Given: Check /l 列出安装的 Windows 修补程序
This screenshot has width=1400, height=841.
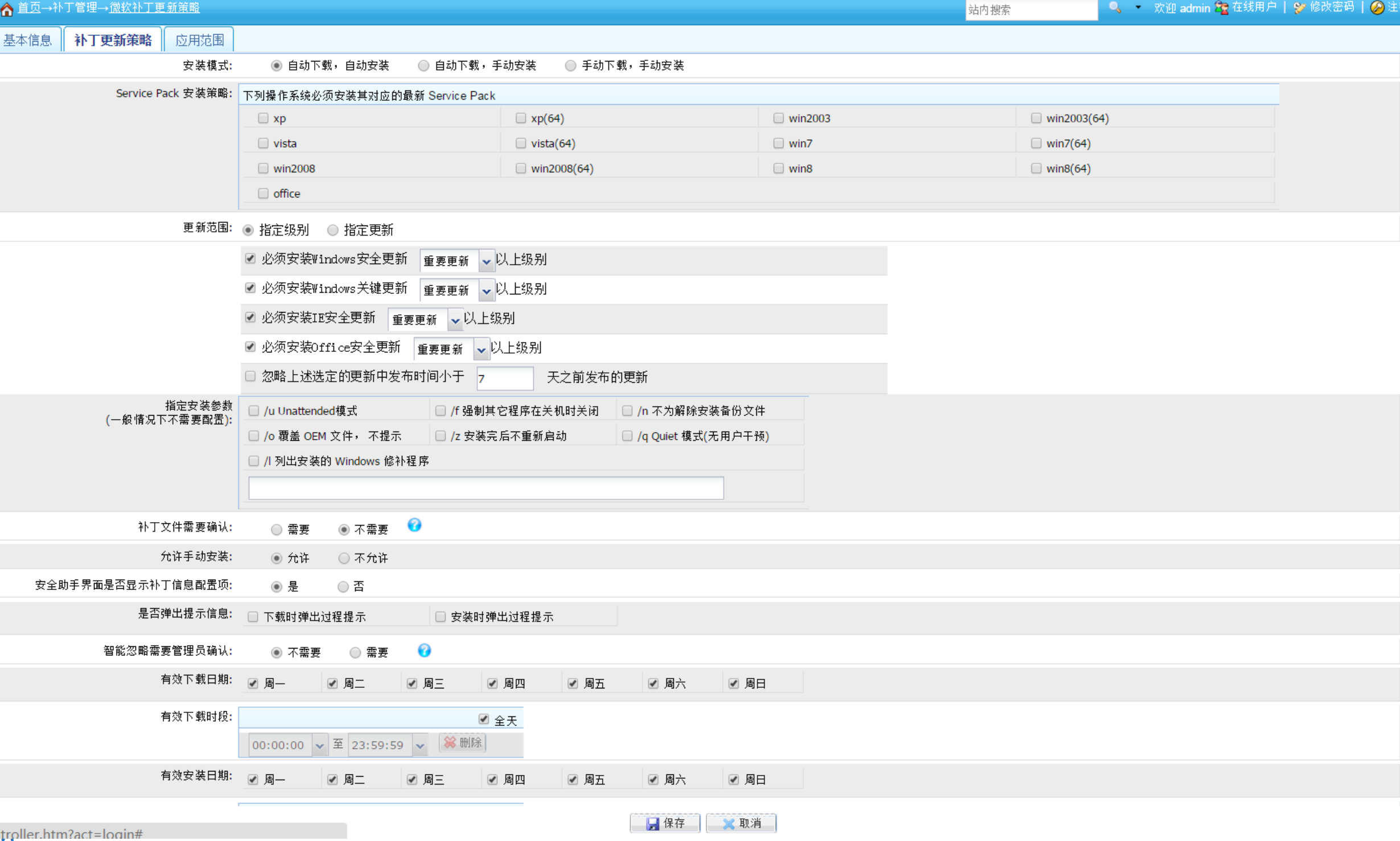Looking at the screenshot, I should [x=254, y=461].
